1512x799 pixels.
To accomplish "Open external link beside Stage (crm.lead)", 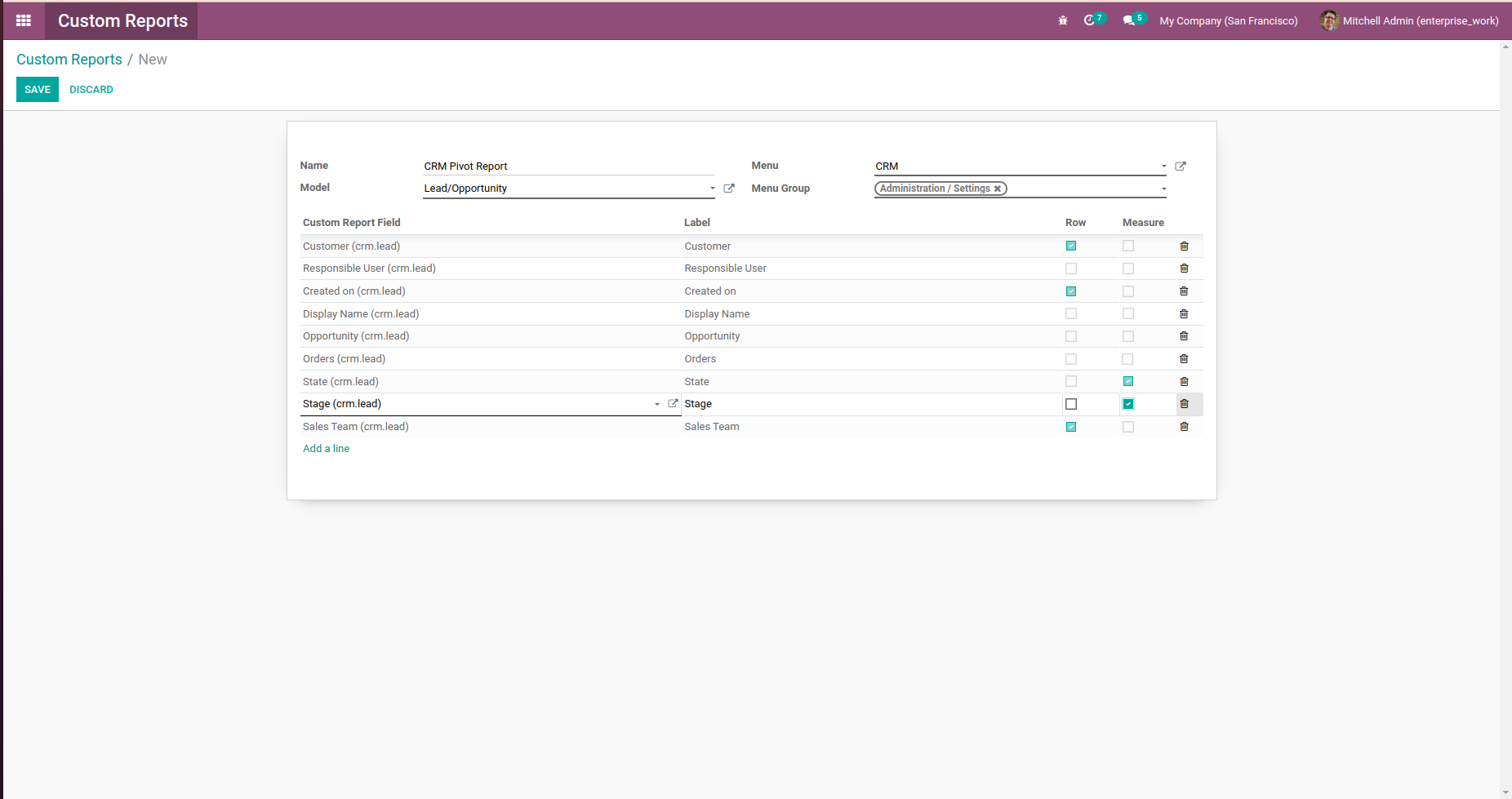I will point(674,403).
